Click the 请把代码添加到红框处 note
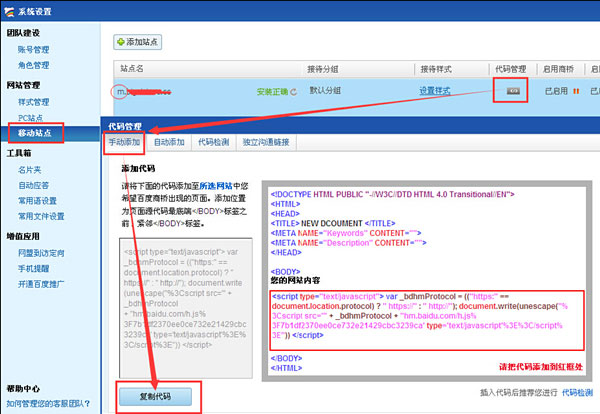The image size is (600, 414). [x=541, y=367]
